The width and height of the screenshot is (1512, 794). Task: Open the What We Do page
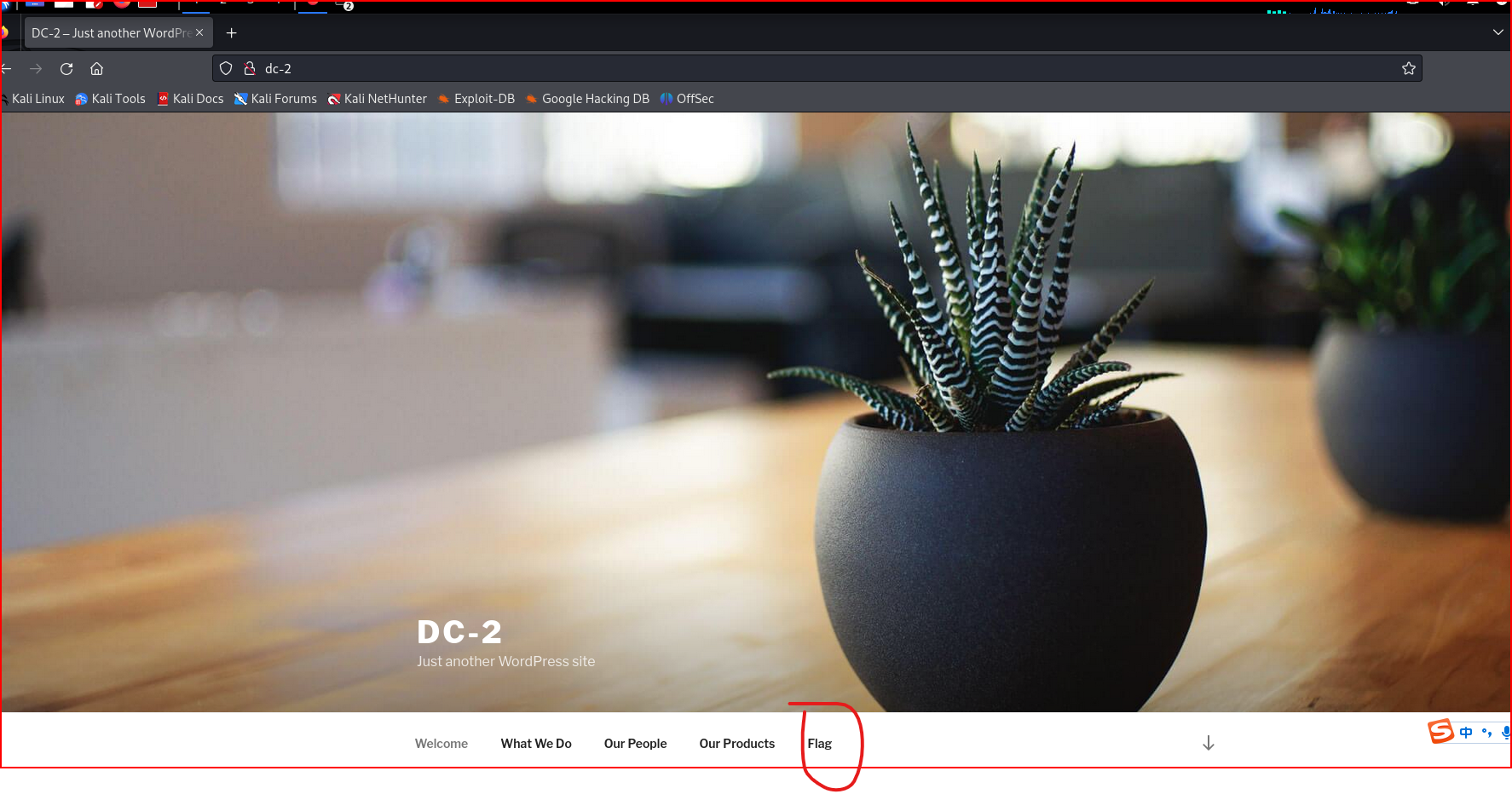536,744
